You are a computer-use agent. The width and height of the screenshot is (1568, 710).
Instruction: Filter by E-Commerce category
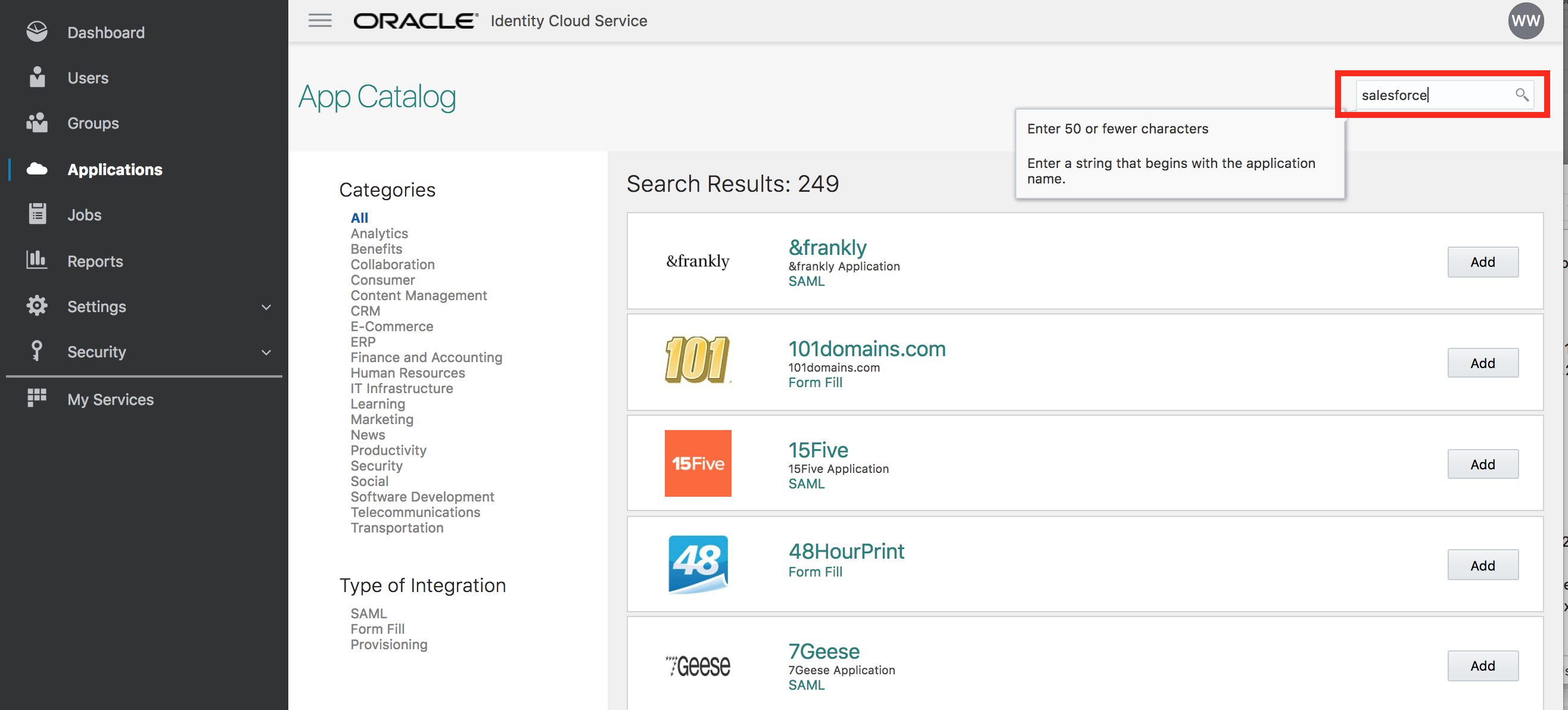click(392, 326)
